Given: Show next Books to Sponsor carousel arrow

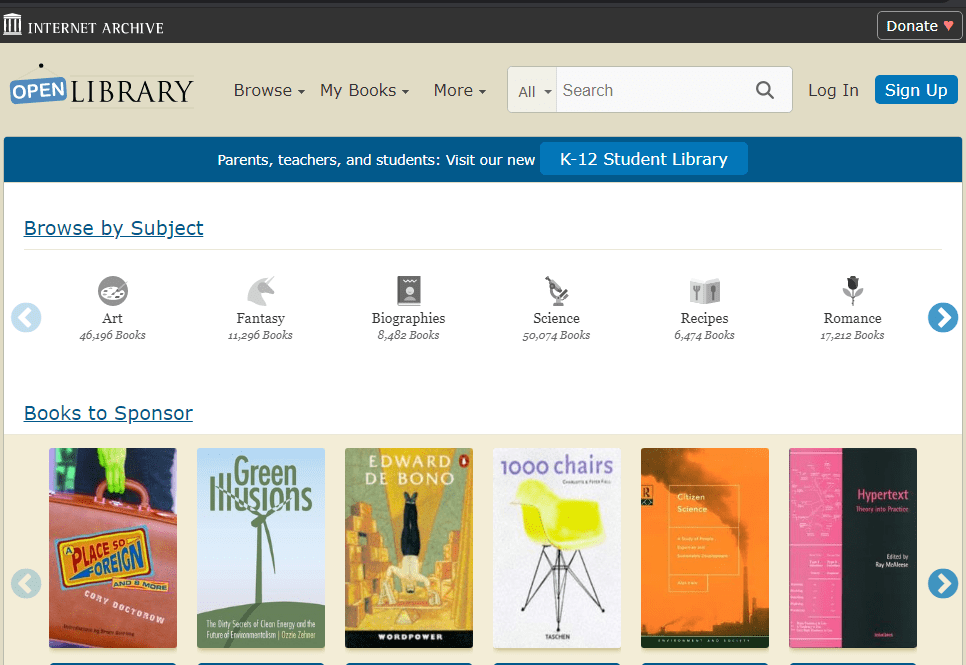Looking at the screenshot, I should (943, 584).
